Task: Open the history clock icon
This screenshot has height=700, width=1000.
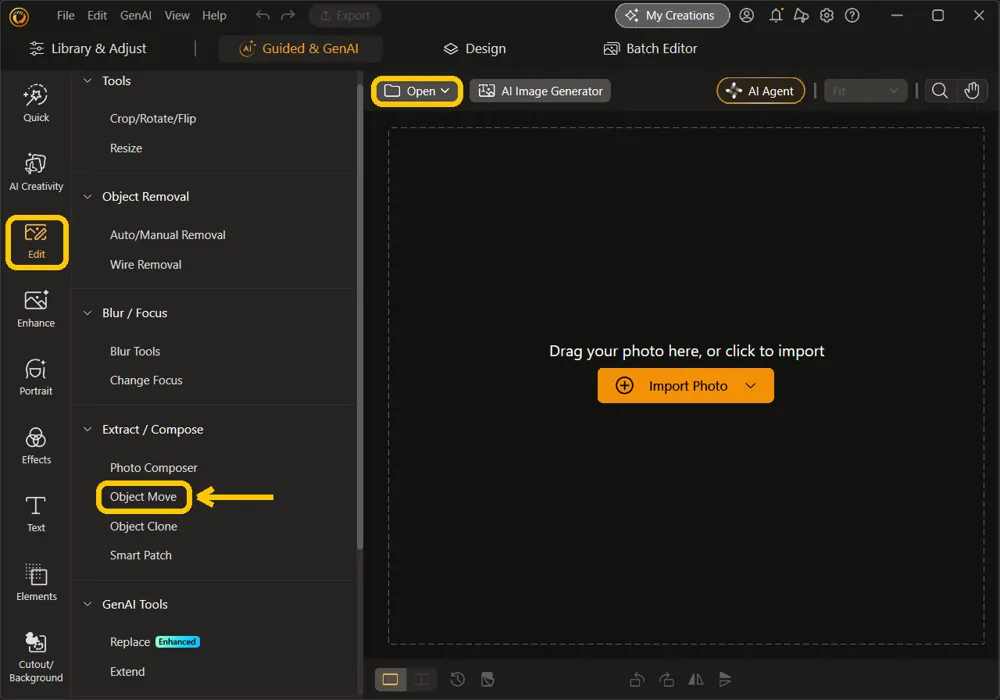Action: [x=457, y=680]
